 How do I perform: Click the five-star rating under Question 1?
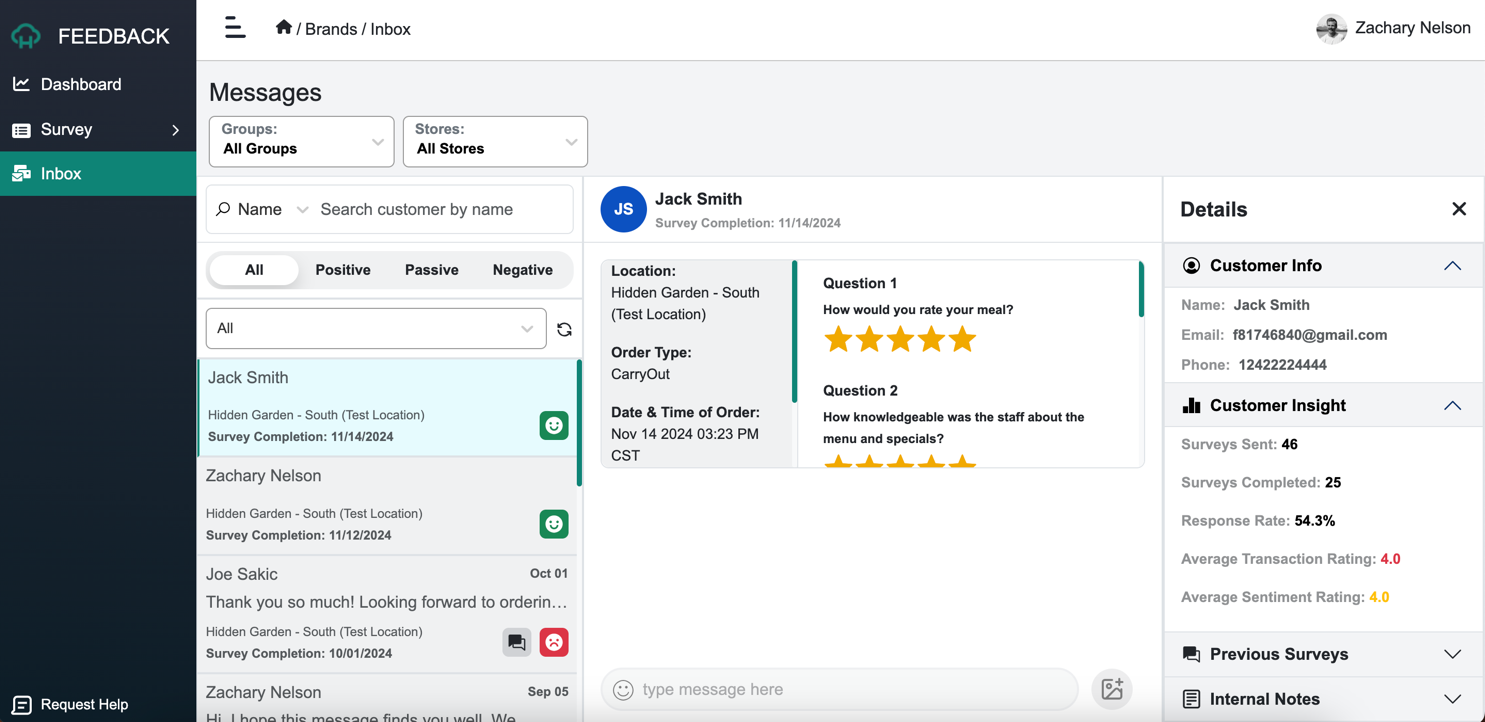(x=900, y=339)
